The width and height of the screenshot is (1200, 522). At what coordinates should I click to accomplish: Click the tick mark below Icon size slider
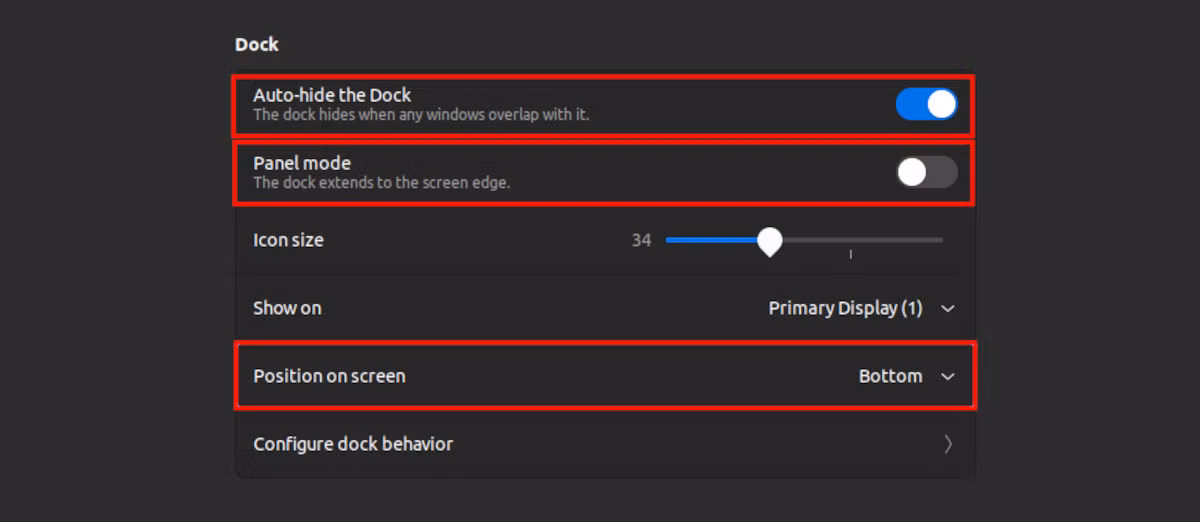click(x=850, y=255)
